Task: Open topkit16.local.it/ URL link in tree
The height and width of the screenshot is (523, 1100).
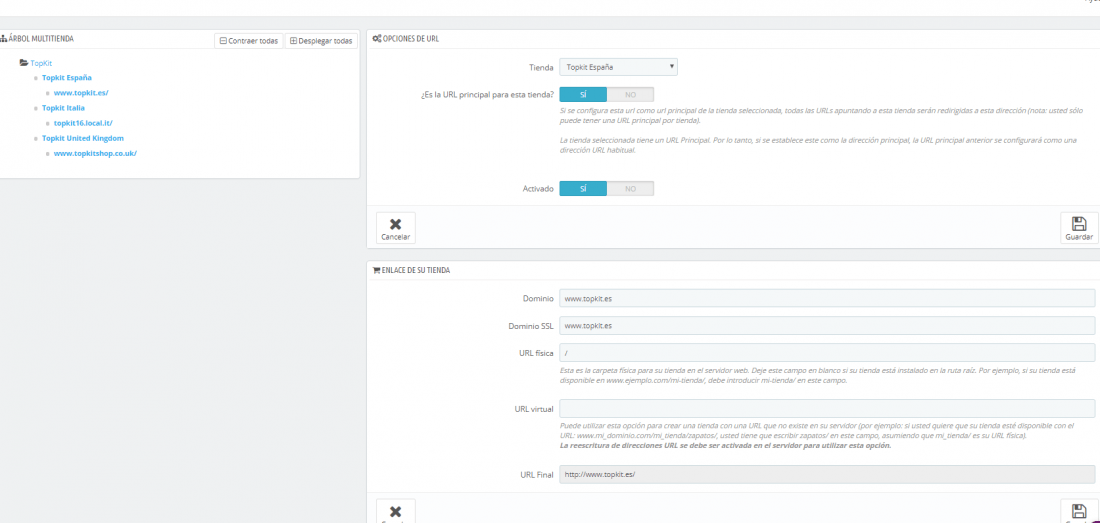Action: (x=83, y=123)
